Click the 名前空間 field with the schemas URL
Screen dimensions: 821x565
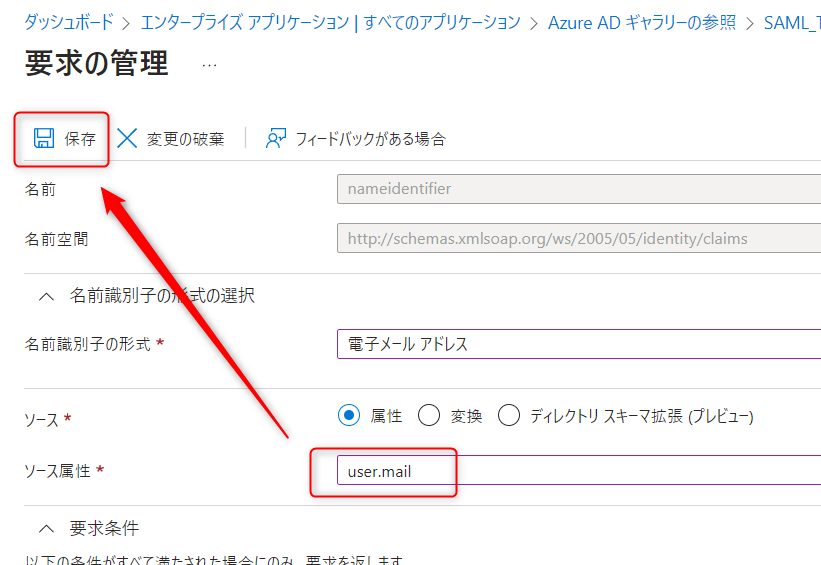click(578, 239)
